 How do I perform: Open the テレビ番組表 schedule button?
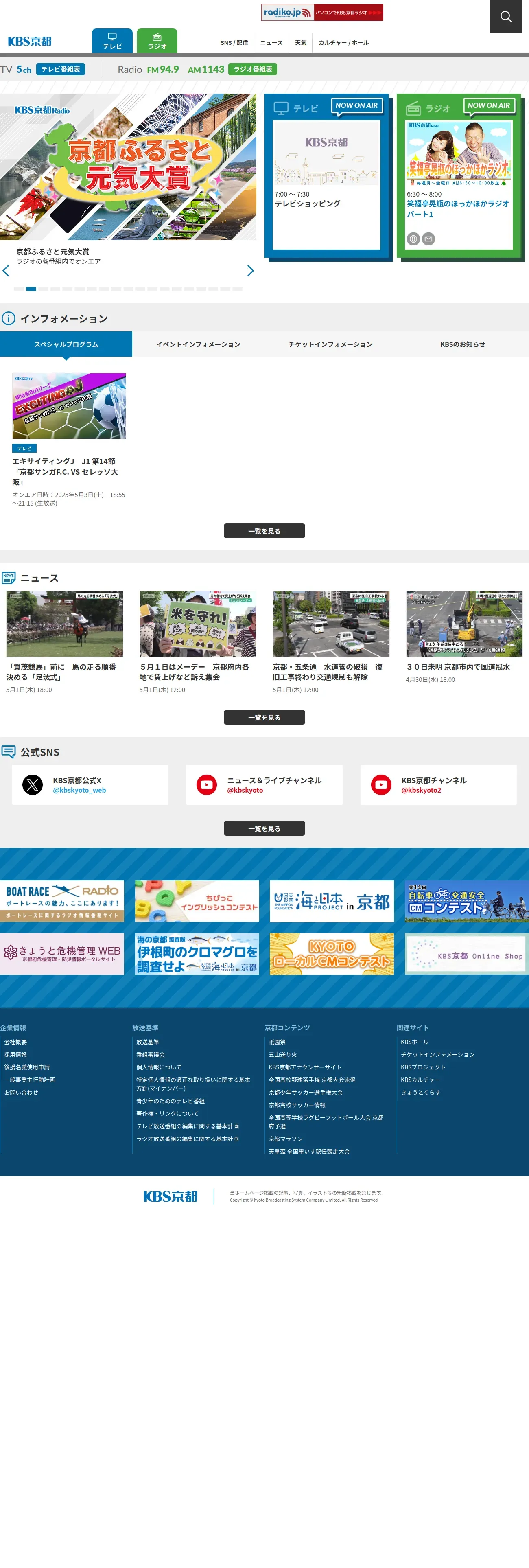61,69
